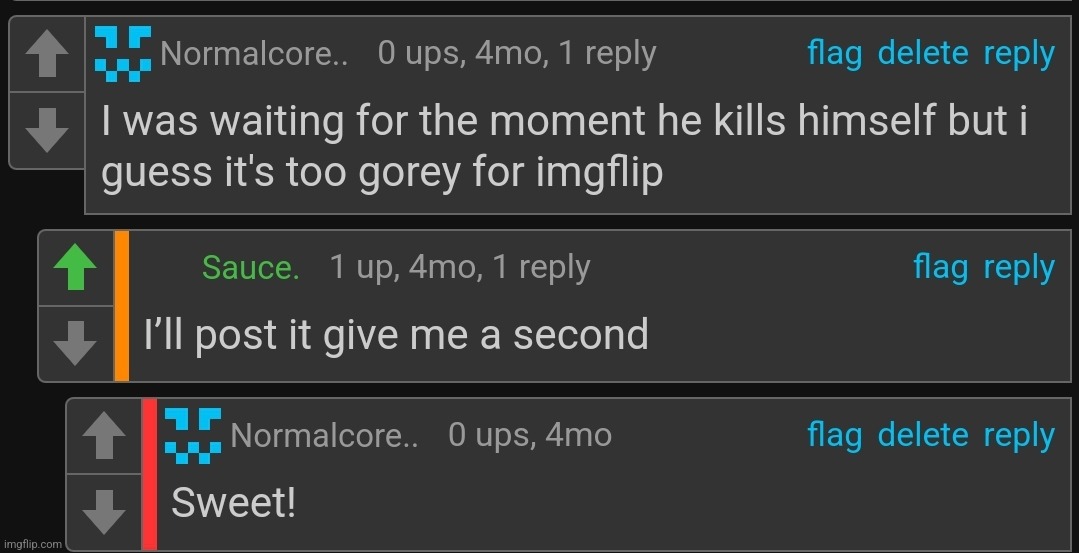
Task: Reply to the "Sweet!" comment
Action: (x=1019, y=435)
